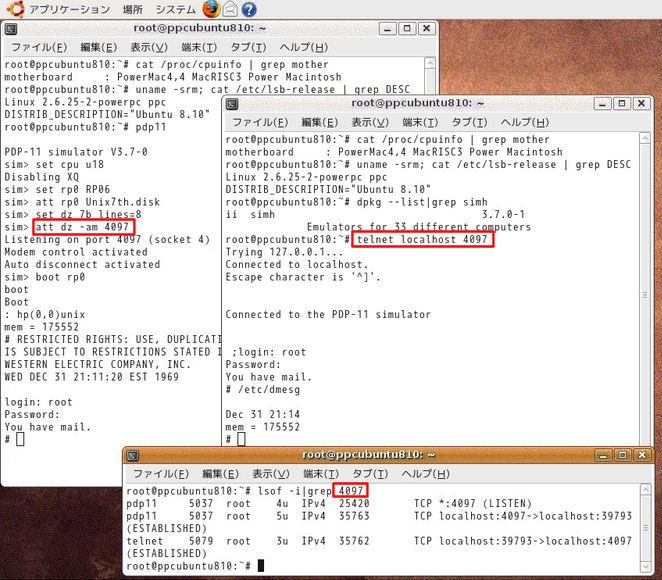Open 編集 menu in telnet terminal window

click(320, 122)
